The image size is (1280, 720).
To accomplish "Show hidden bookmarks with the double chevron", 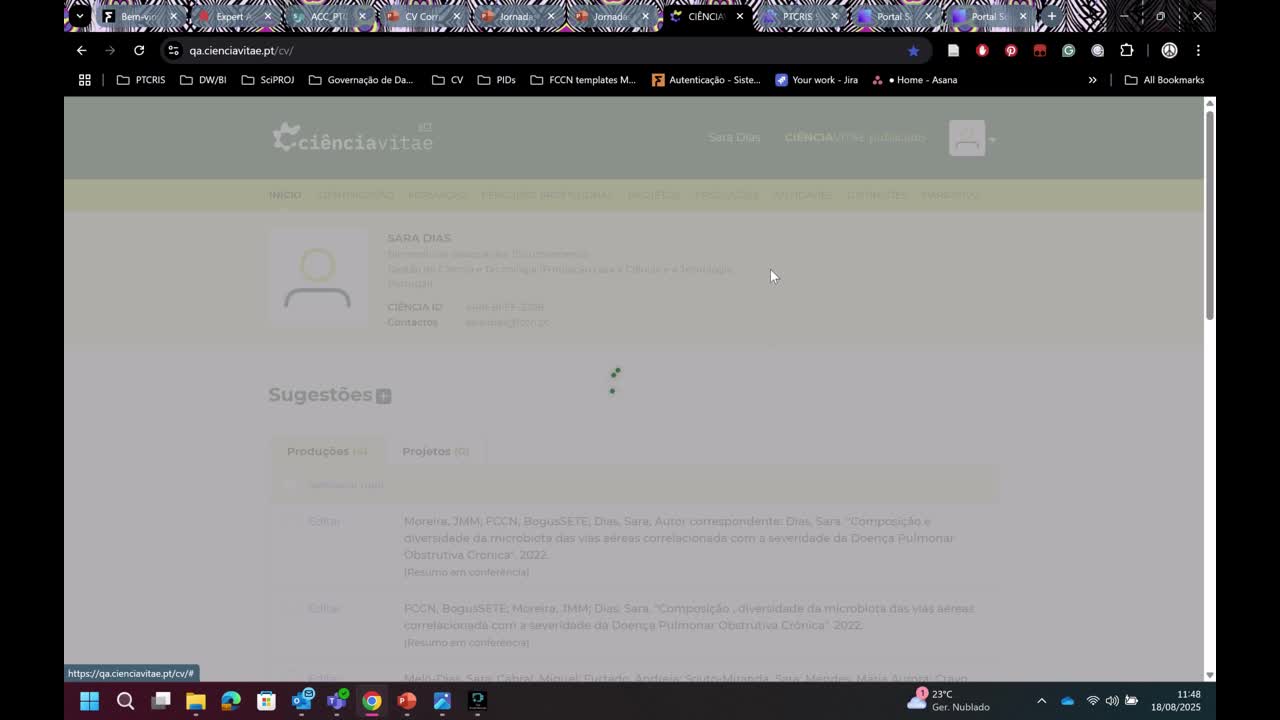I will 1092,80.
